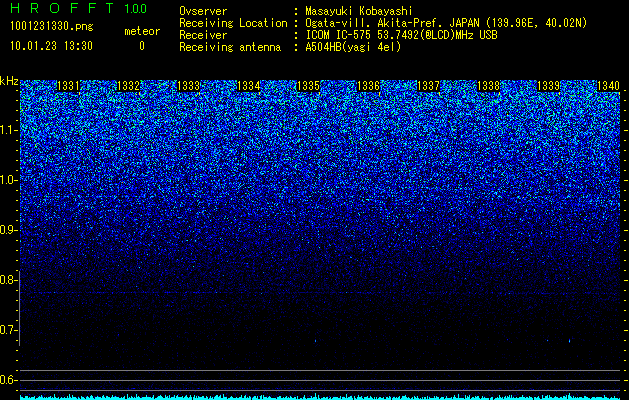Click the kHz axis unit label

(x=9, y=81)
